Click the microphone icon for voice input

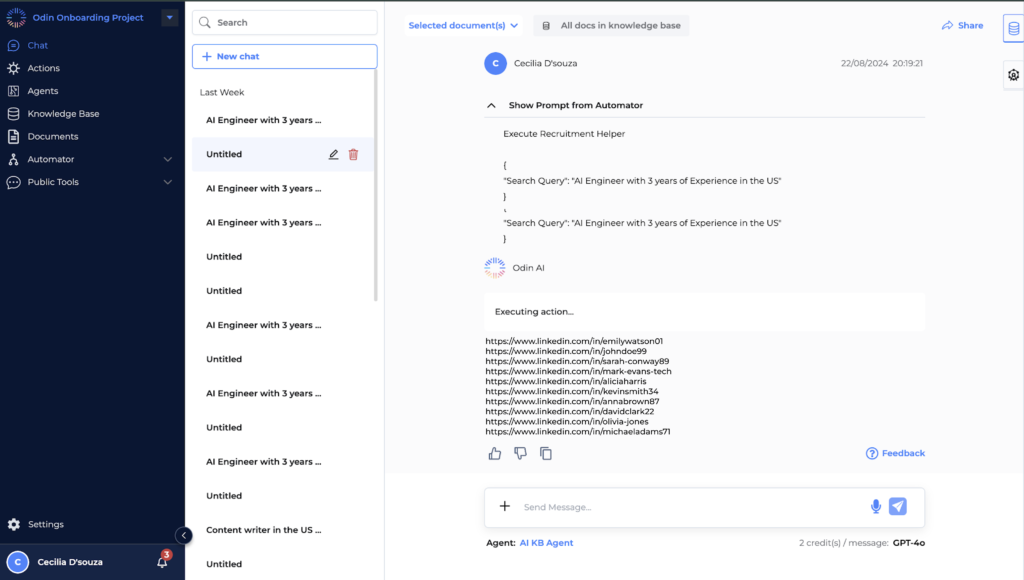876,506
